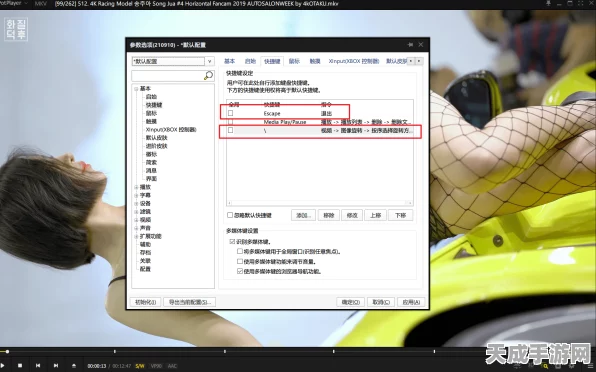Close the preferences dialog with the X
The height and width of the screenshot is (372, 596).
click(421, 44)
